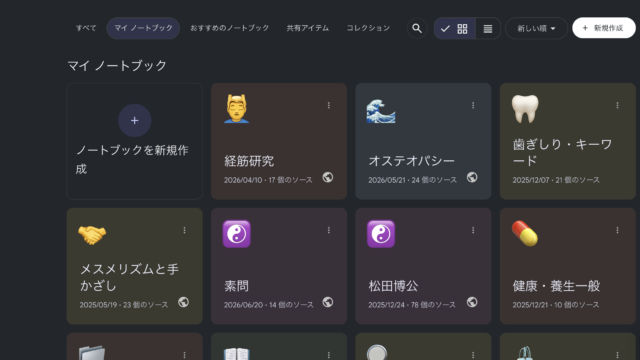Open the コレクション tab

click(x=368, y=28)
